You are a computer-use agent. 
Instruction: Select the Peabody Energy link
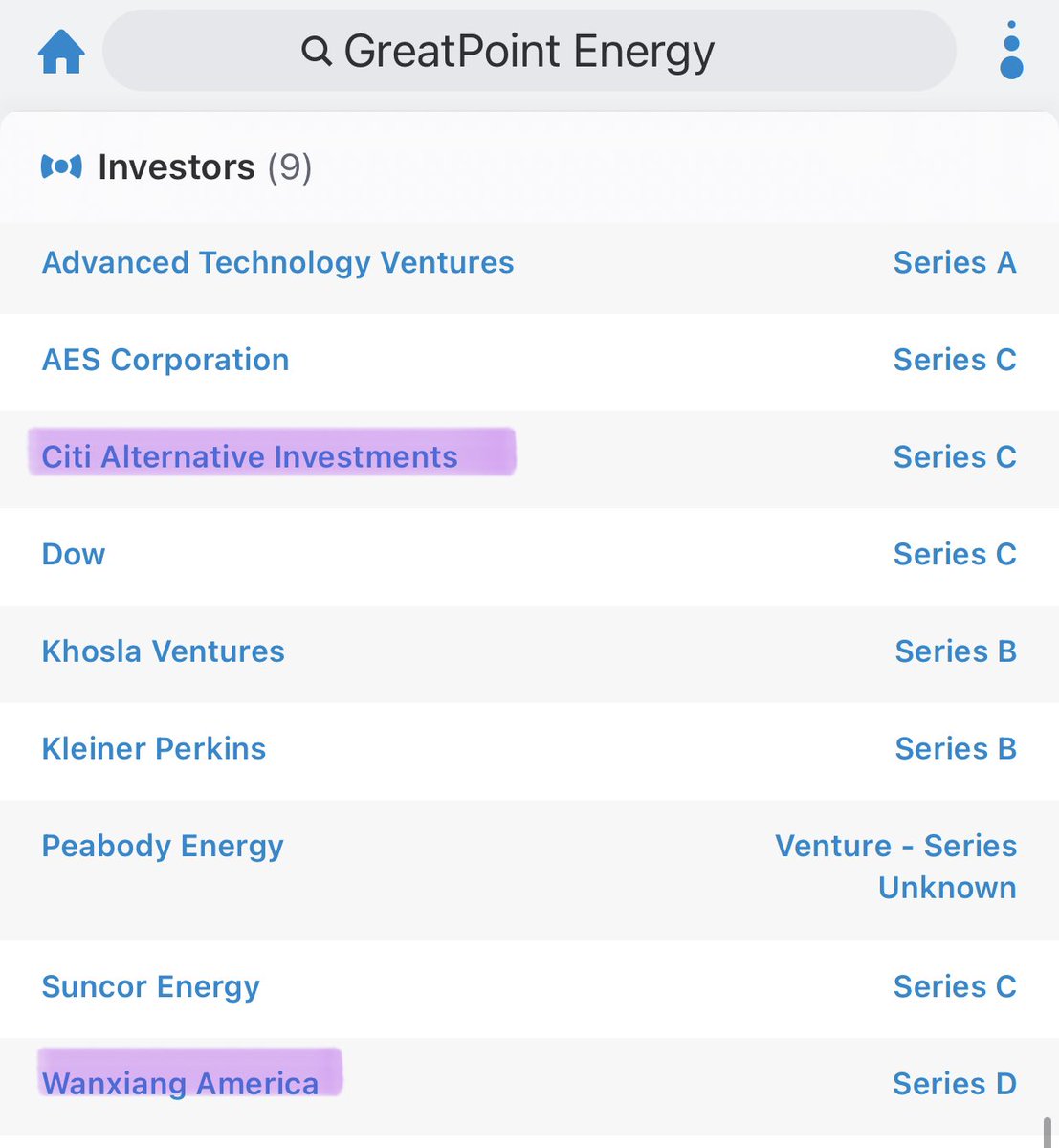click(163, 846)
